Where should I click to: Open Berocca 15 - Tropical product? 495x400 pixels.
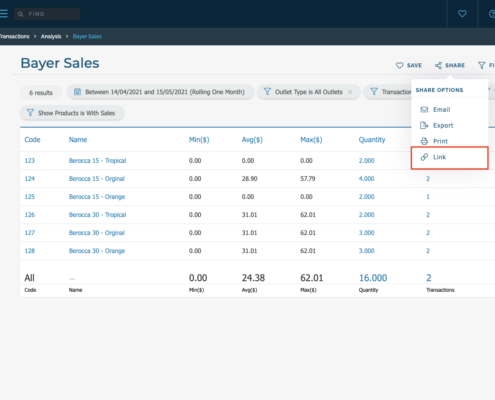[97, 161]
